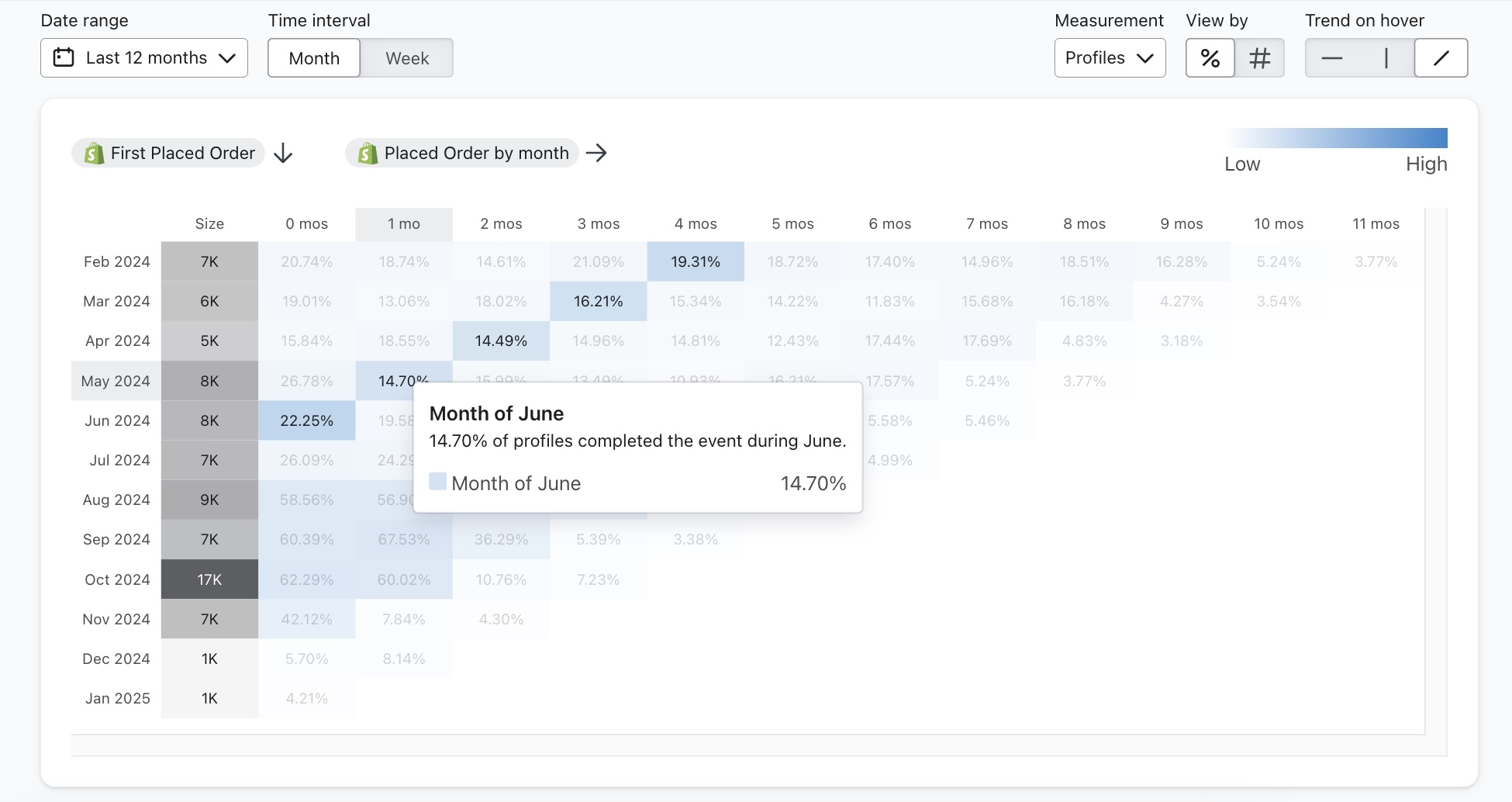Expand the Profiles measurement dropdown

coord(1110,58)
